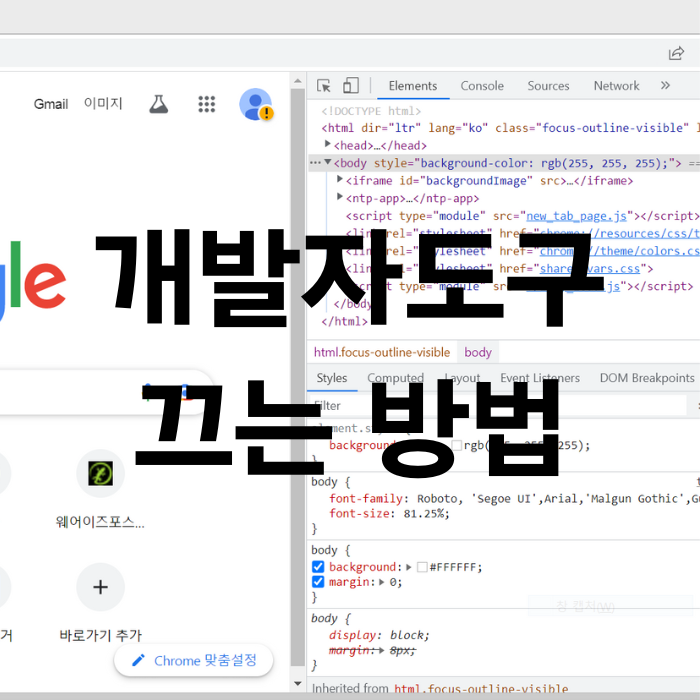Screen dimensions: 700x700
Task: Open the Google apps grid icon
Action: [x=207, y=104]
